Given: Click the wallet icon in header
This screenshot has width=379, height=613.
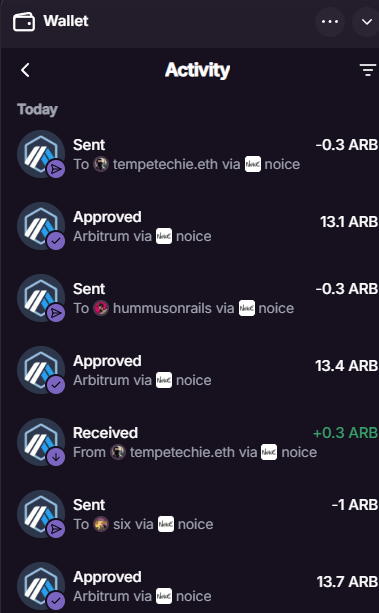Looking at the screenshot, I should 24,22.
